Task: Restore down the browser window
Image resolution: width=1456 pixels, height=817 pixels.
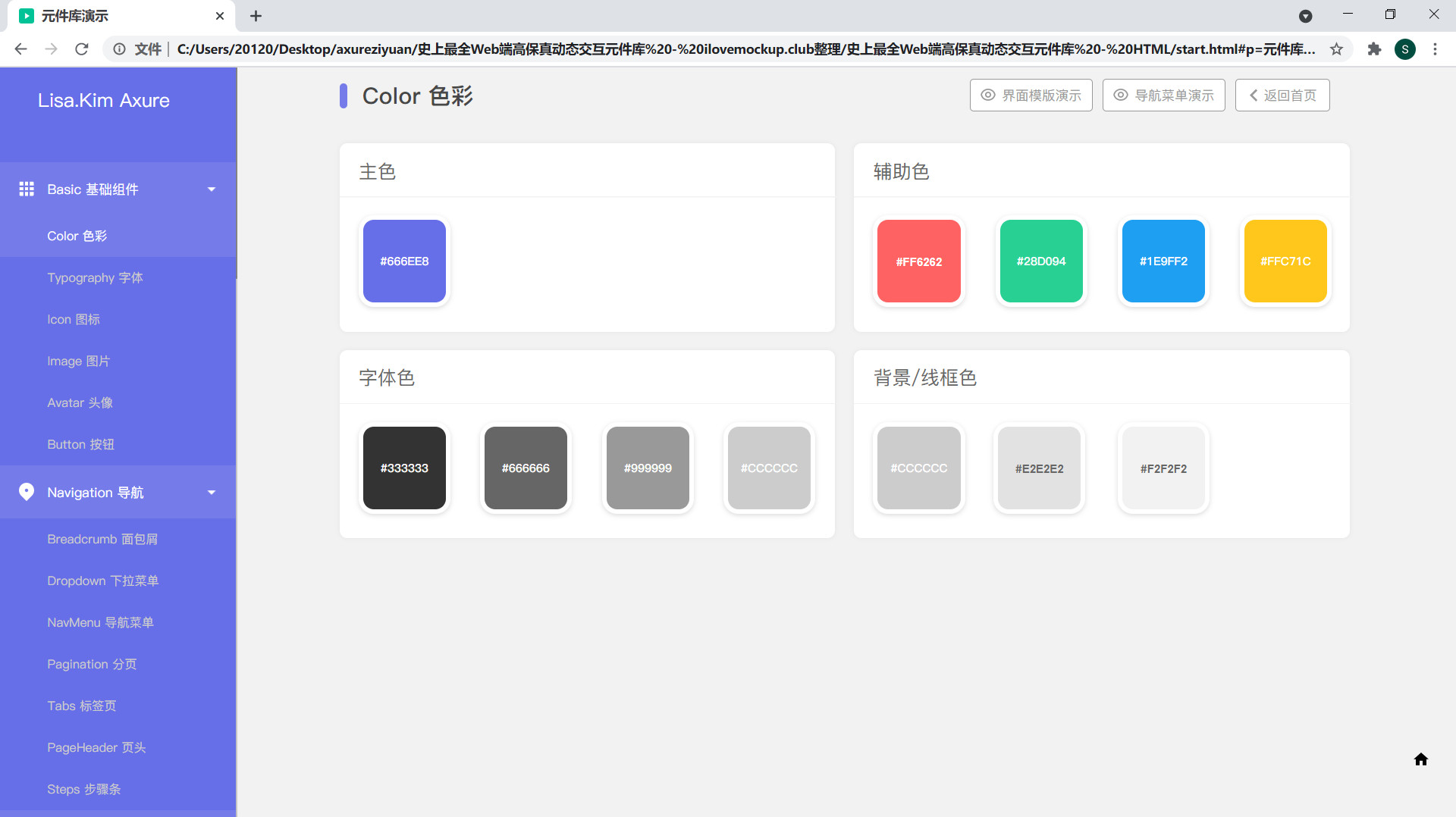Action: (1390, 14)
